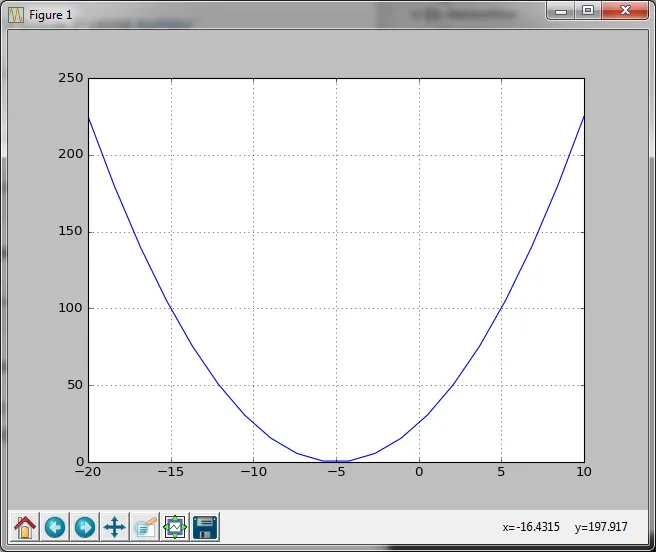This screenshot has height=552, width=656.
Task: Click the x-axis label −15
Action: (171, 472)
